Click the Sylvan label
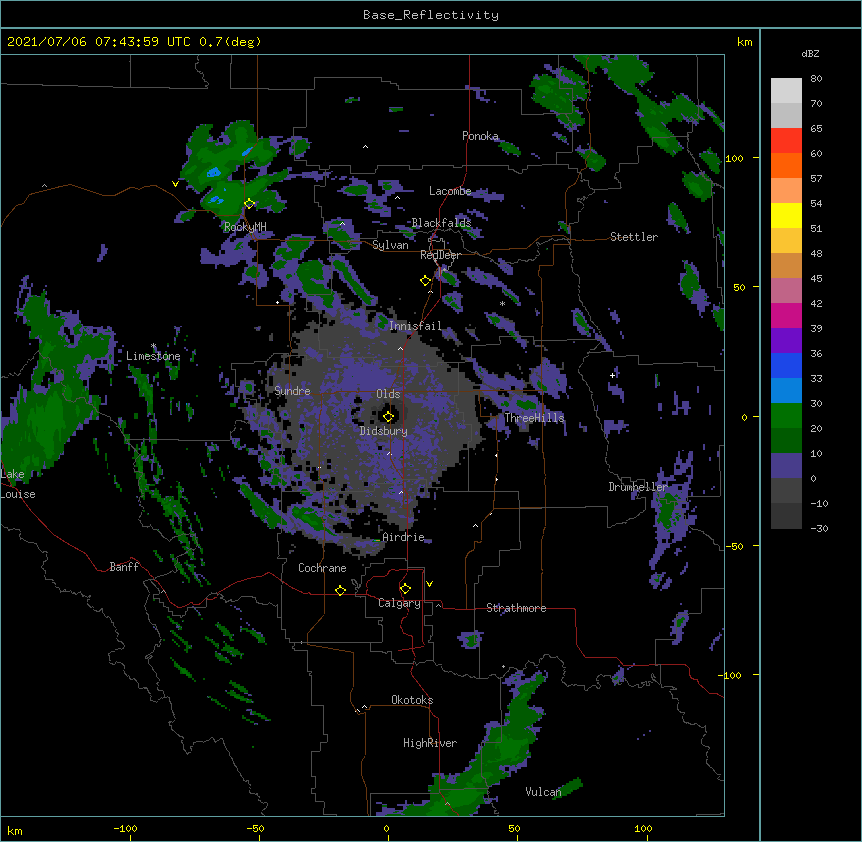Image resolution: width=862 pixels, height=842 pixels. (390, 245)
